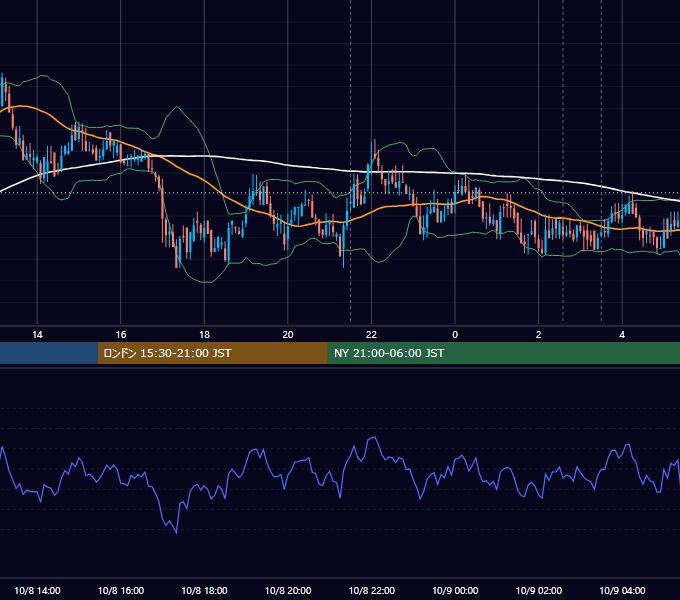Select the 22 hour label on time axis
The height and width of the screenshot is (600, 680).
371,335
